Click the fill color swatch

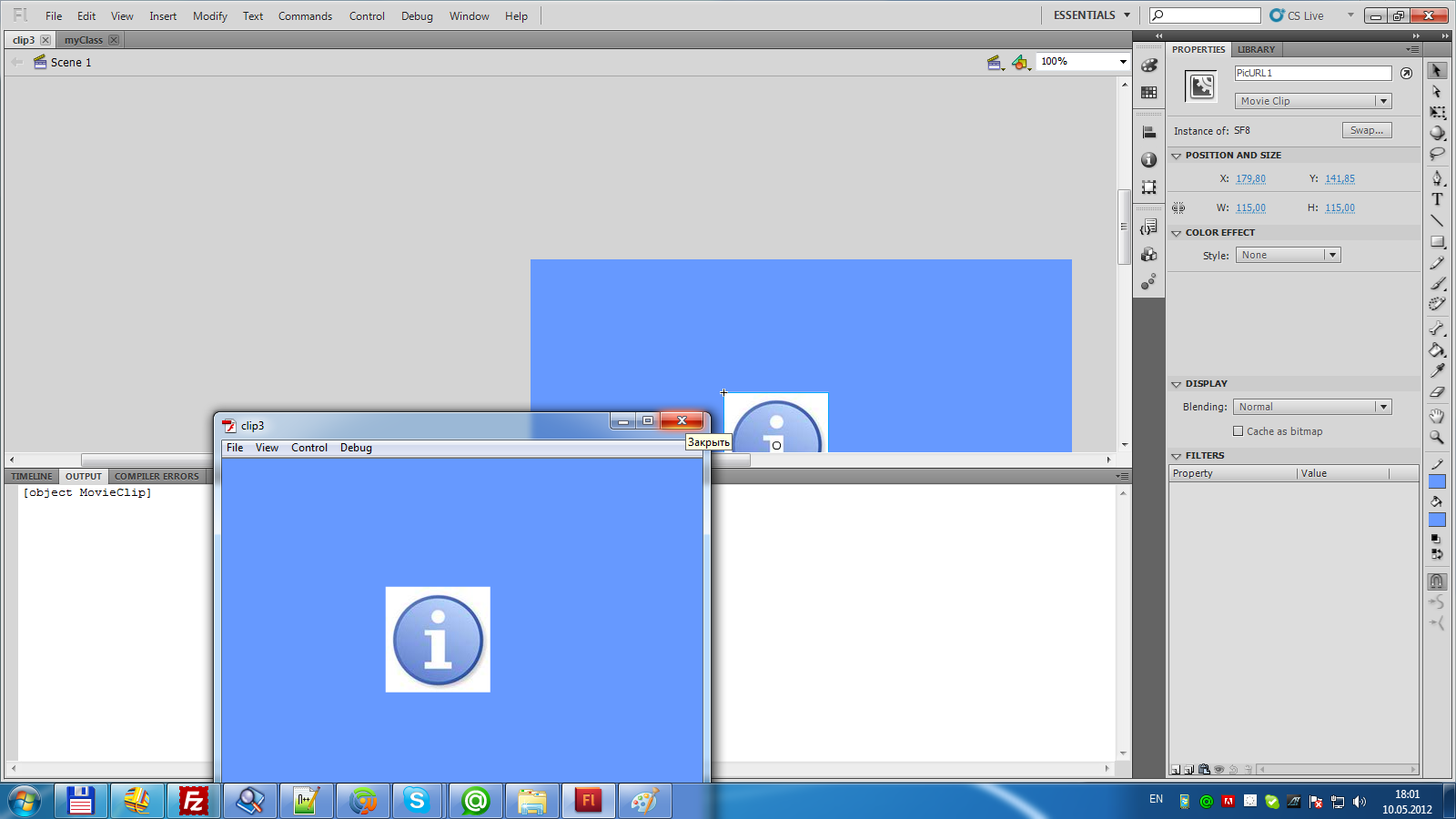pyautogui.click(x=1437, y=520)
